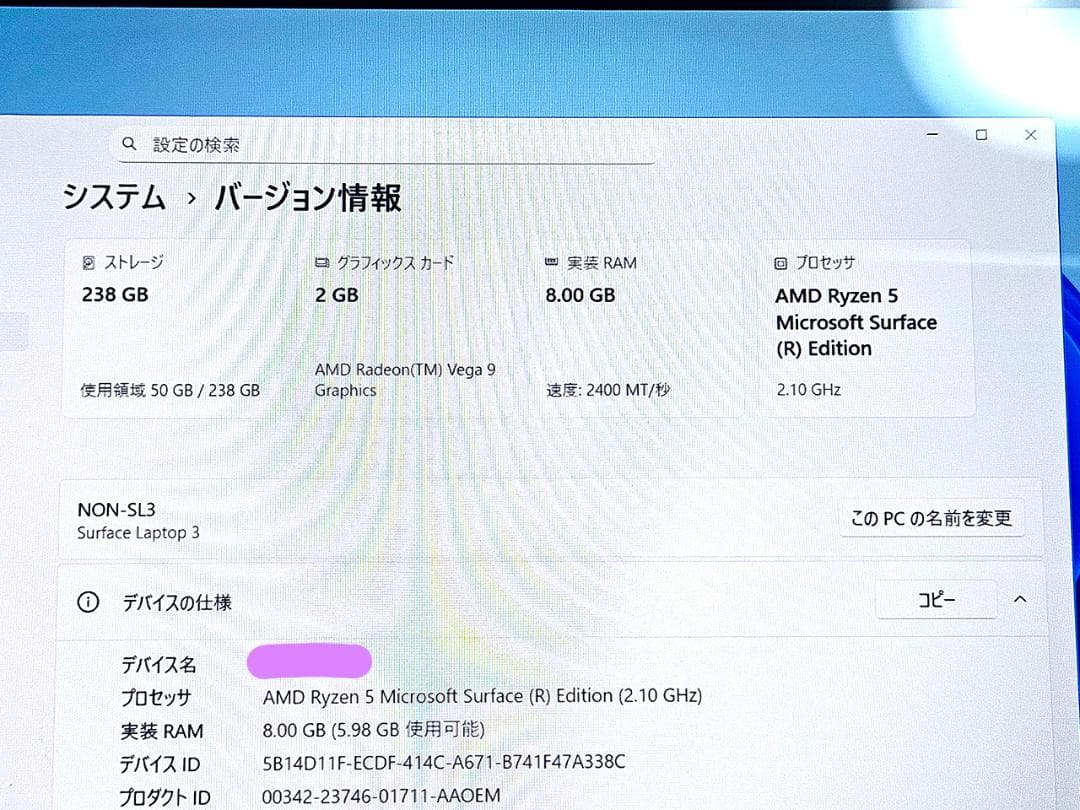Click AMD Ryzen 5 Microsoft Surface Edition heading
This screenshot has height=810, width=1080.
click(x=856, y=322)
